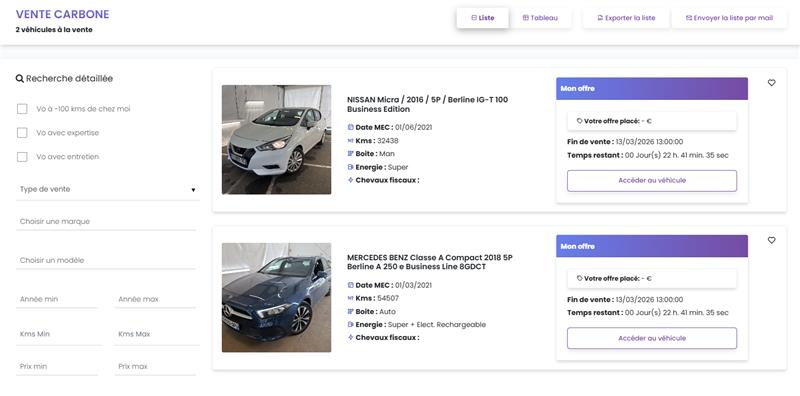Click the Kms Min field
The width and height of the screenshot is (800, 396).
click(x=59, y=334)
